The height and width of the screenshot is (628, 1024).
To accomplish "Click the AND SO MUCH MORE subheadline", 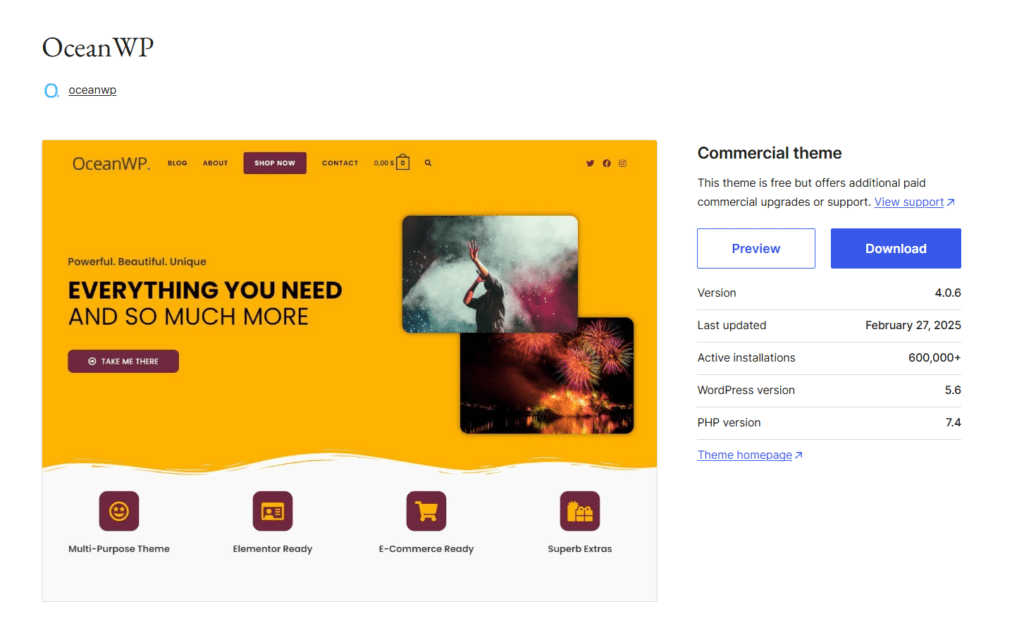I will [x=188, y=317].
